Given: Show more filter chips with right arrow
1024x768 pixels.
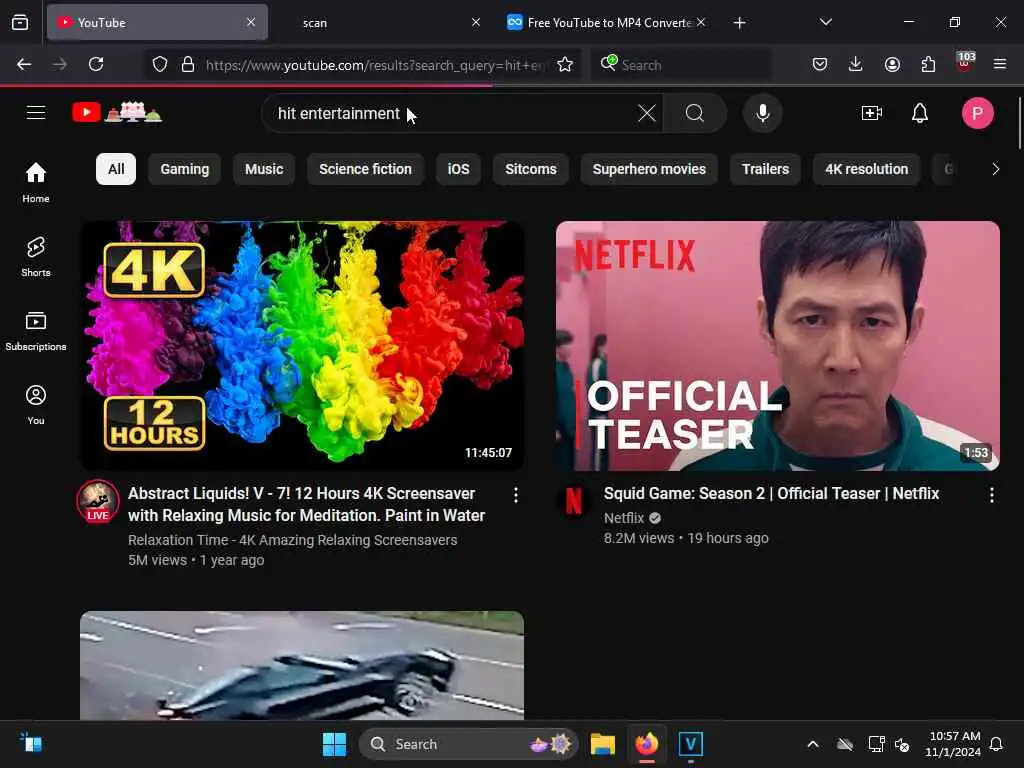Looking at the screenshot, I should 995,169.
